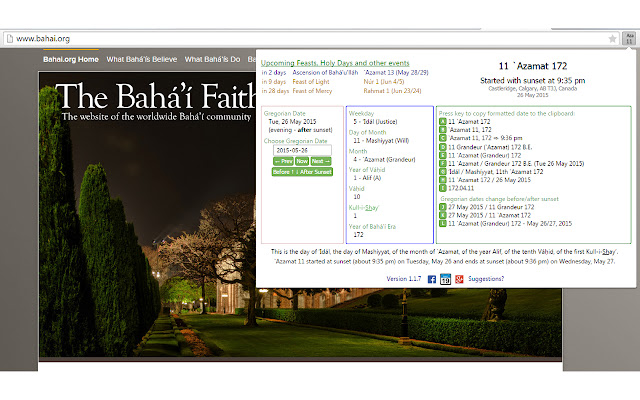Click the header '11 Azamat 172'
The width and height of the screenshot is (640, 400).
533,66
